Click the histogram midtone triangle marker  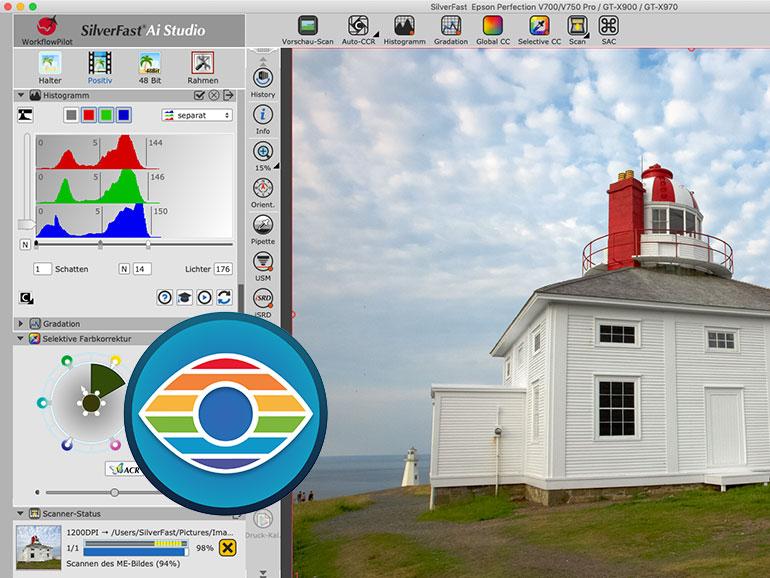click(x=100, y=244)
